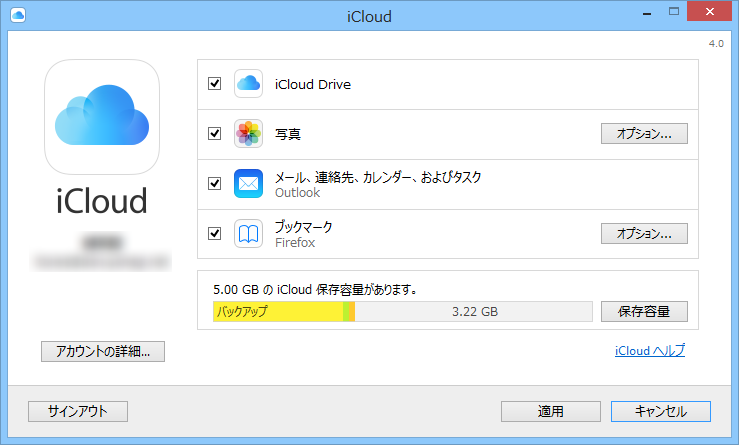Click the iCloud wordmark under the logo
The image size is (739, 445).
(102, 201)
